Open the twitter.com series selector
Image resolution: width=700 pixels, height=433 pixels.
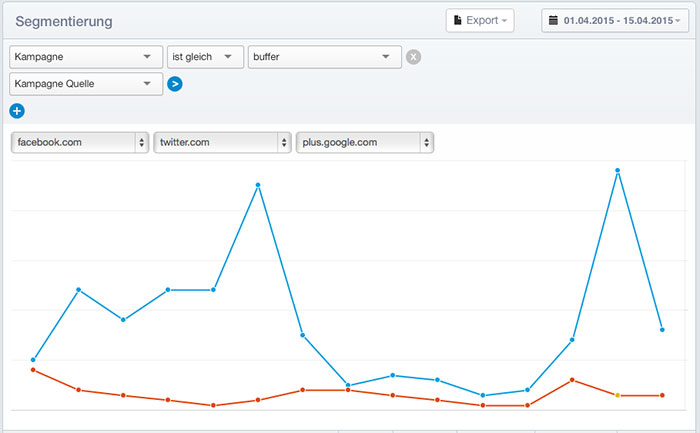pos(222,142)
